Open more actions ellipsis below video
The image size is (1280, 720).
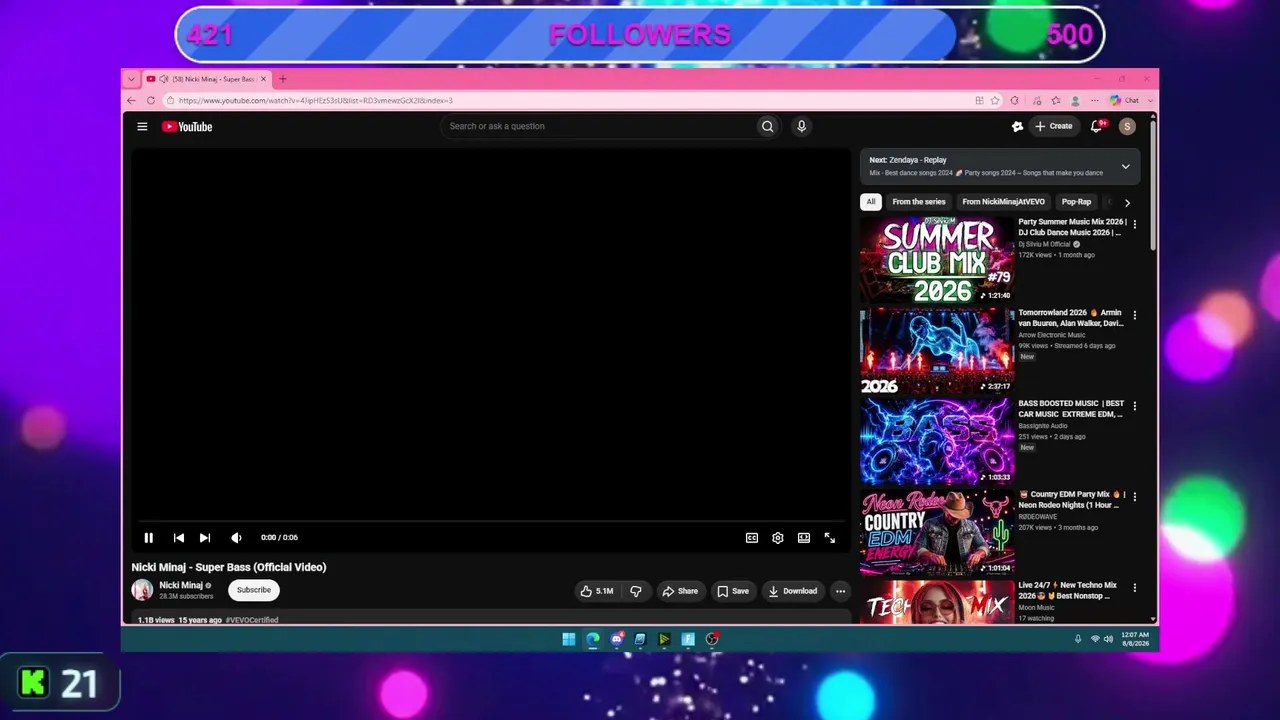point(840,591)
